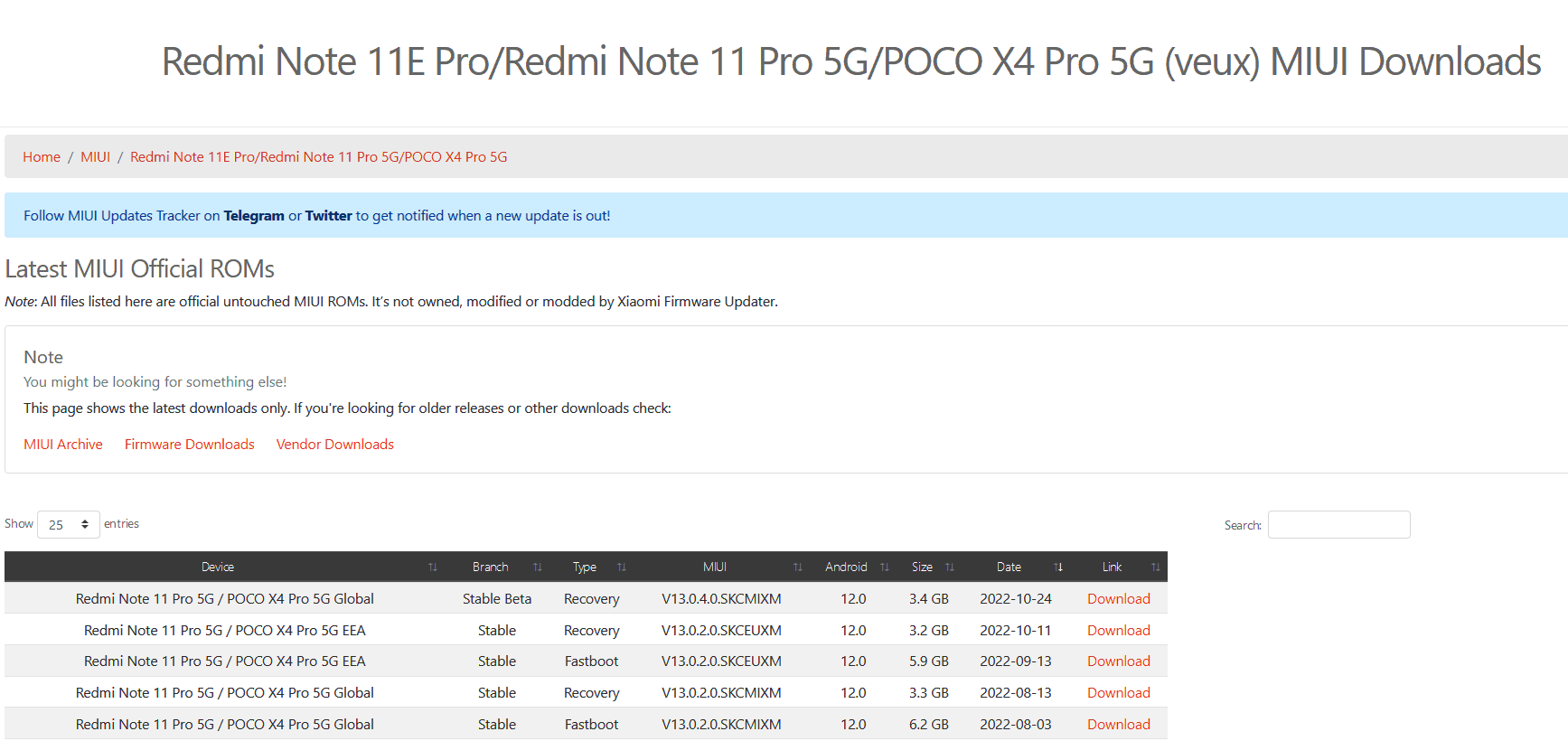Click the MIUI column header label
This screenshot has width=1568, height=741.
pyautogui.click(x=715, y=567)
